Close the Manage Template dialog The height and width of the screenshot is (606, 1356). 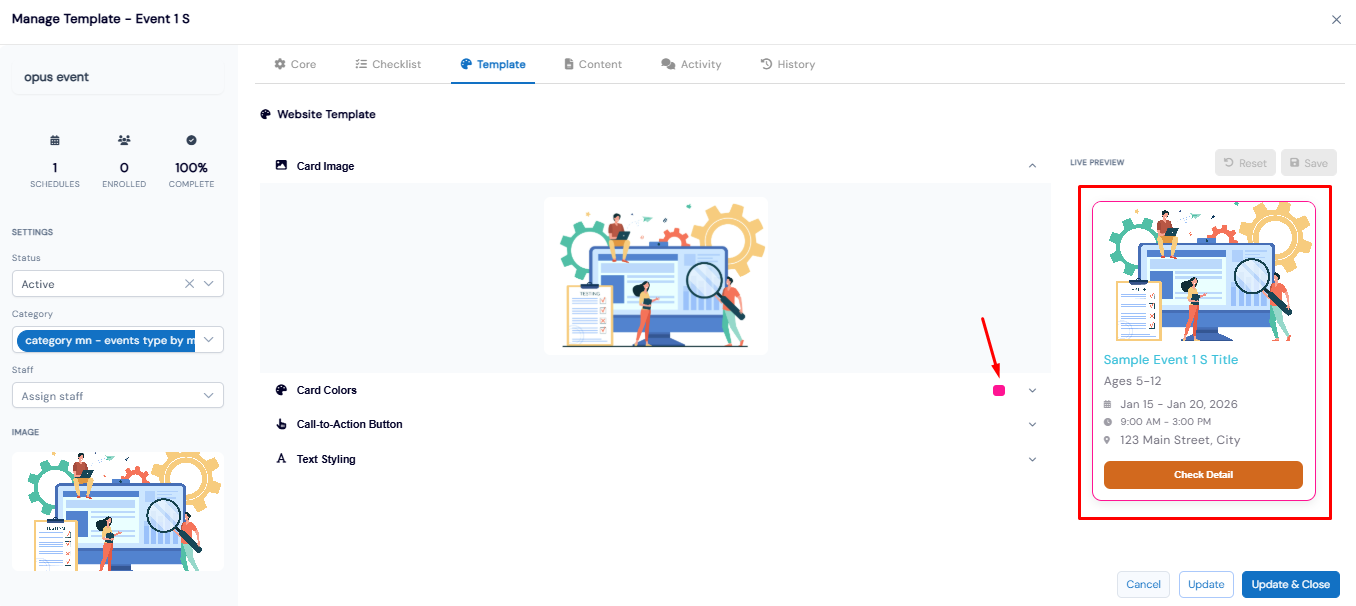point(1336,19)
